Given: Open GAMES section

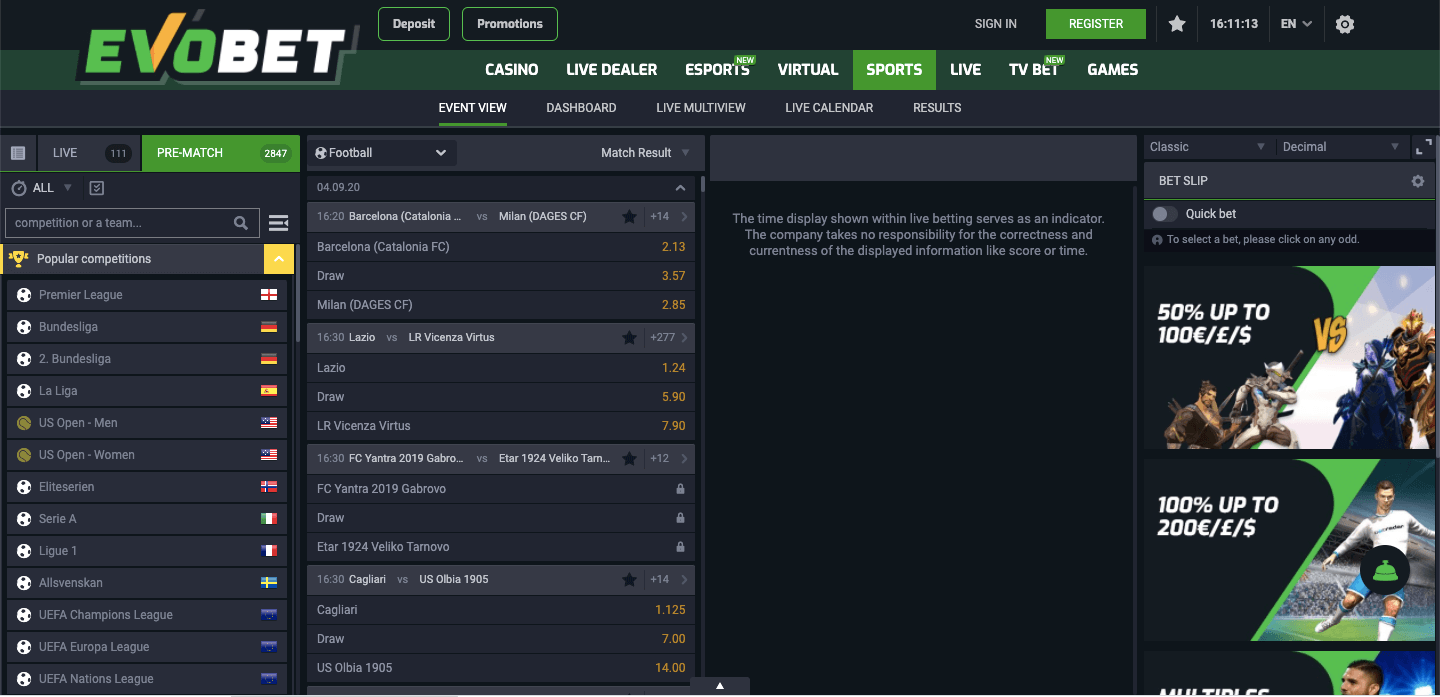Looking at the screenshot, I should [1112, 70].
